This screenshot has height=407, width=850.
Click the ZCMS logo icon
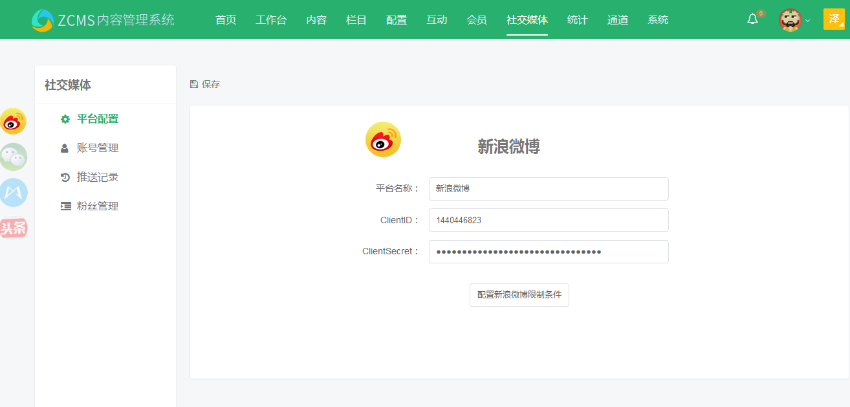pos(42,20)
